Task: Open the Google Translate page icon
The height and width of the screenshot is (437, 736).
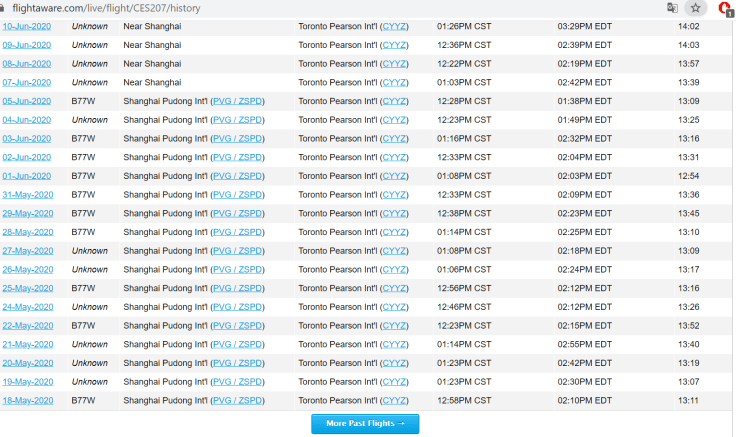Action: 673,8
